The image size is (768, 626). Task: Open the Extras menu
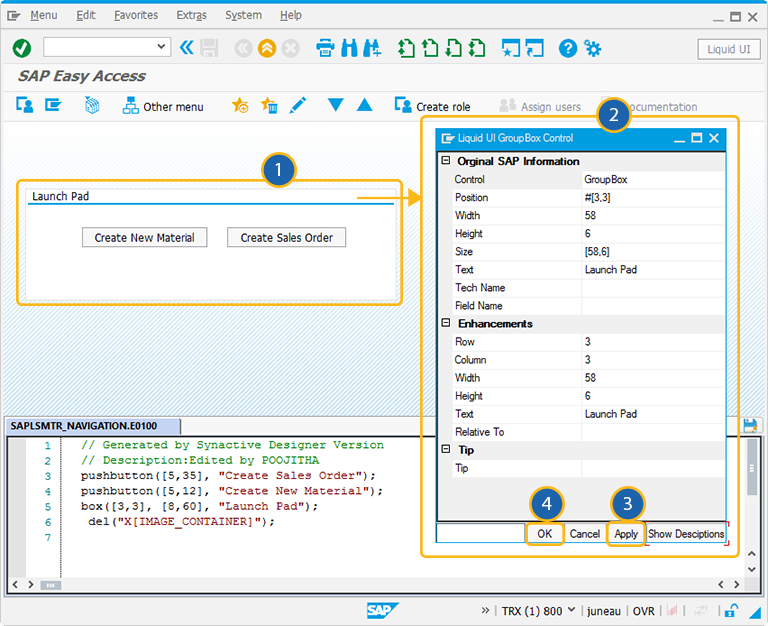click(192, 15)
